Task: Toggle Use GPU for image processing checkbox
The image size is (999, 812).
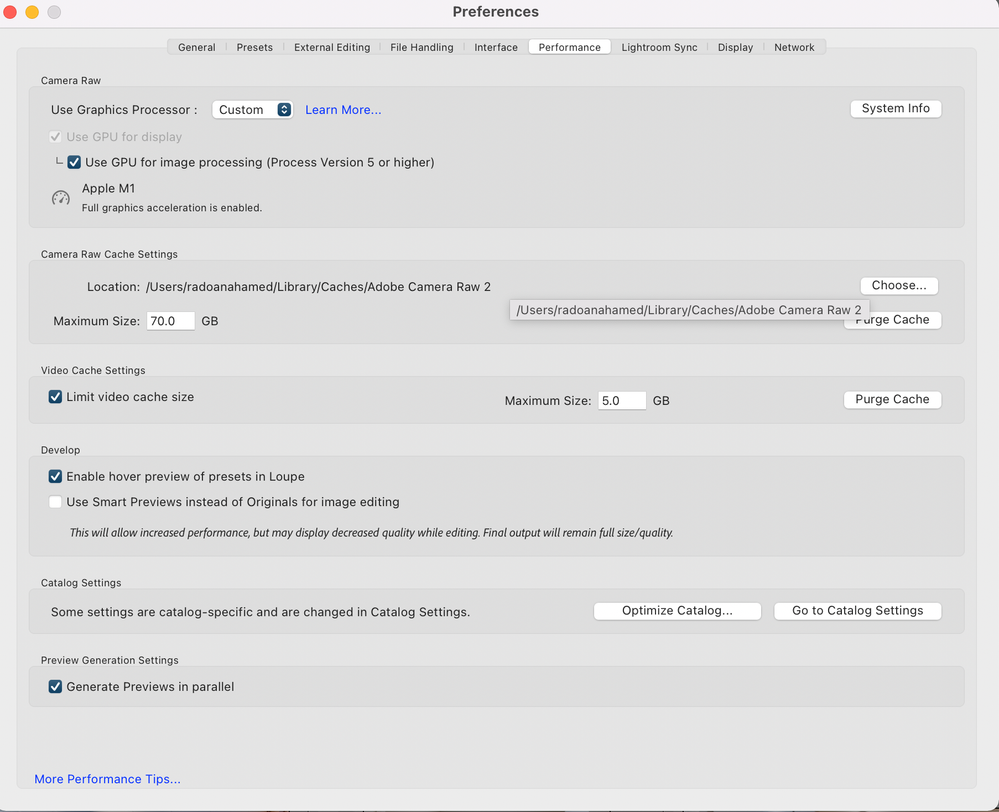Action: [74, 162]
